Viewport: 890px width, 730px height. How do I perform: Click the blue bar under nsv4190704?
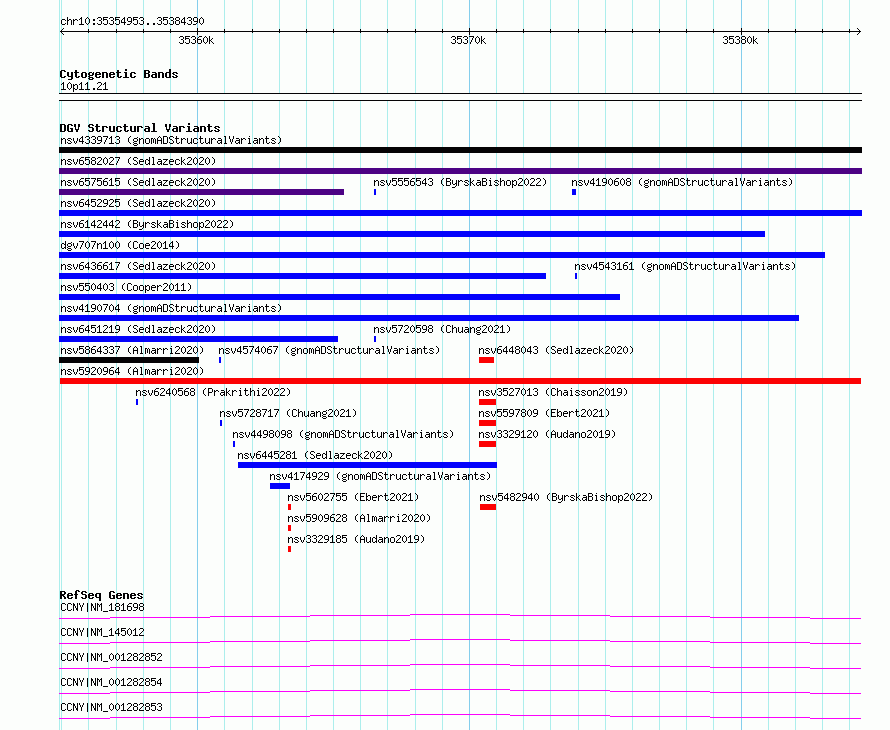(429, 318)
